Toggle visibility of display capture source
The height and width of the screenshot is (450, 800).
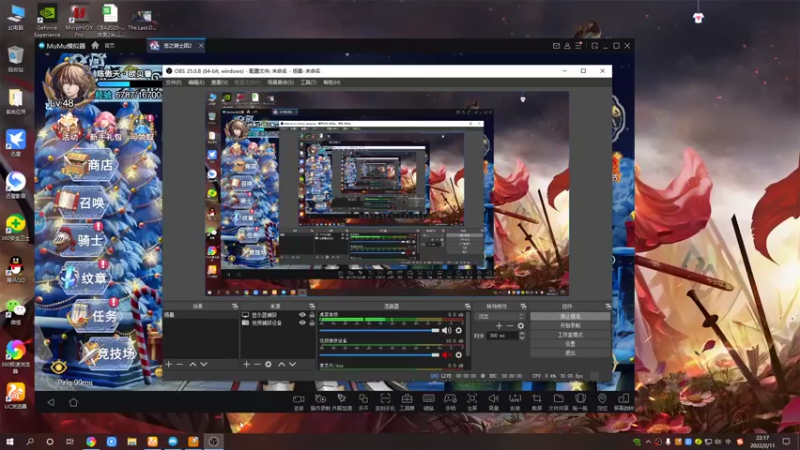[302, 315]
